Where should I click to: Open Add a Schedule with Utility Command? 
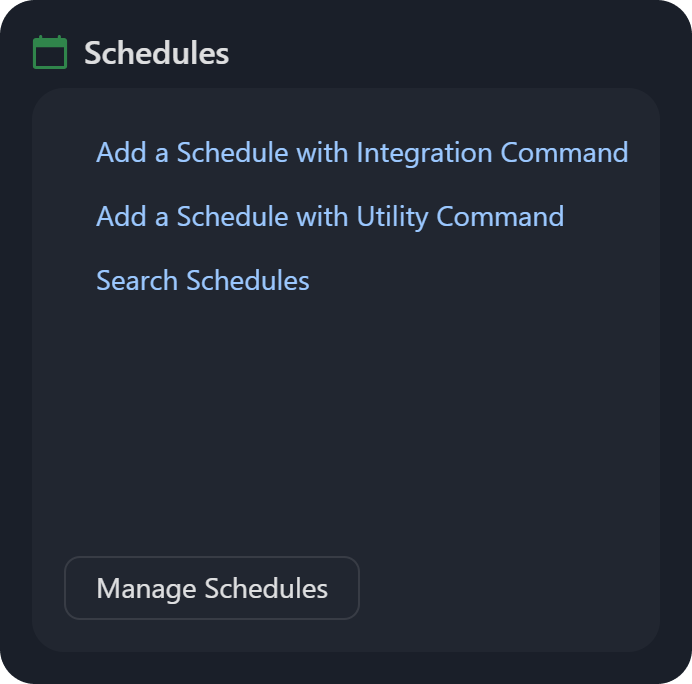pos(330,217)
